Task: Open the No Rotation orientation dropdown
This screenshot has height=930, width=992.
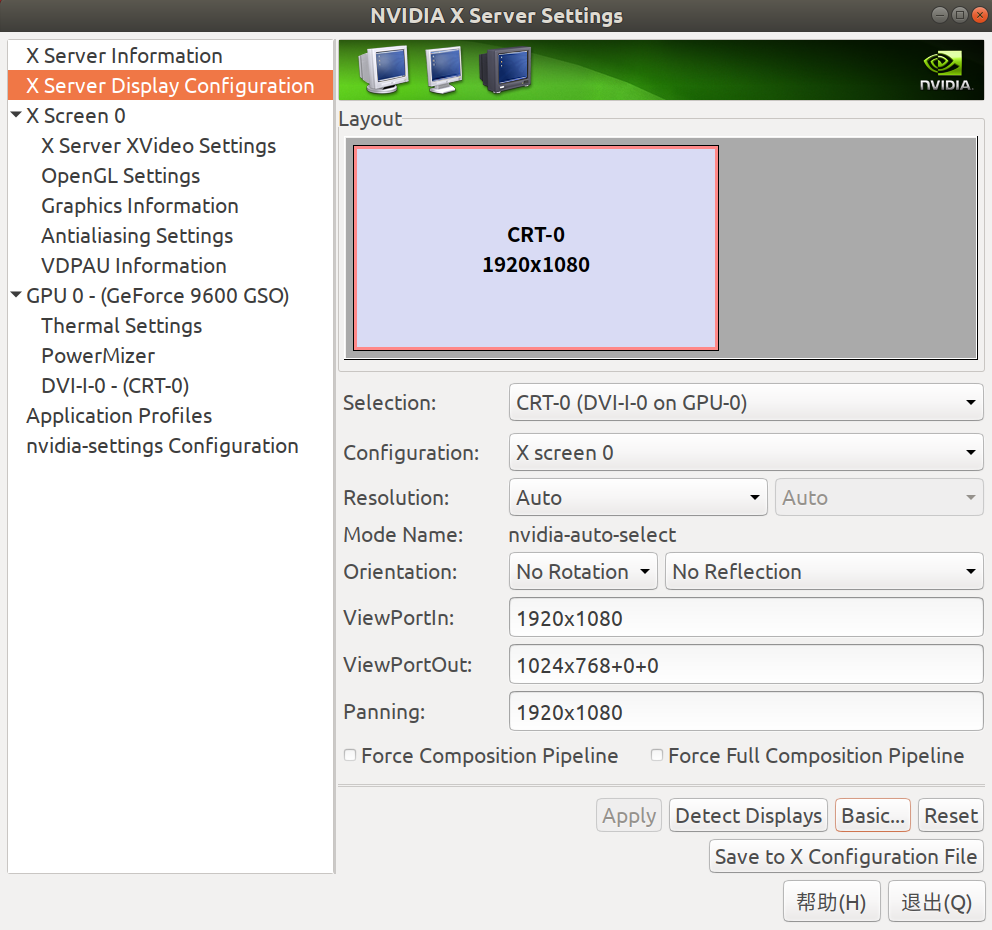Action: coord(583,571)
